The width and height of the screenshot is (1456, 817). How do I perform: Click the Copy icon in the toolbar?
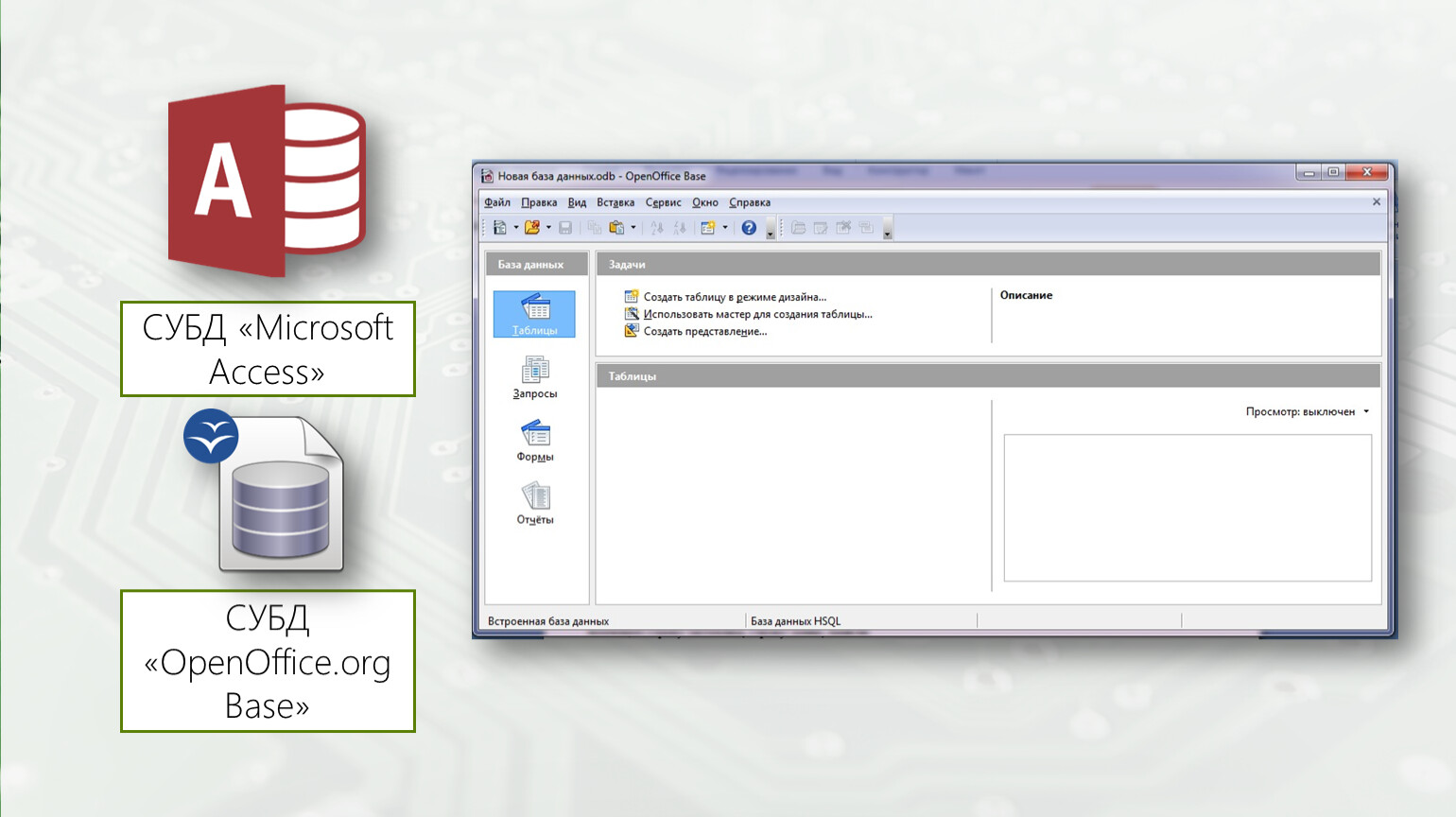click(x=595, y=228)
